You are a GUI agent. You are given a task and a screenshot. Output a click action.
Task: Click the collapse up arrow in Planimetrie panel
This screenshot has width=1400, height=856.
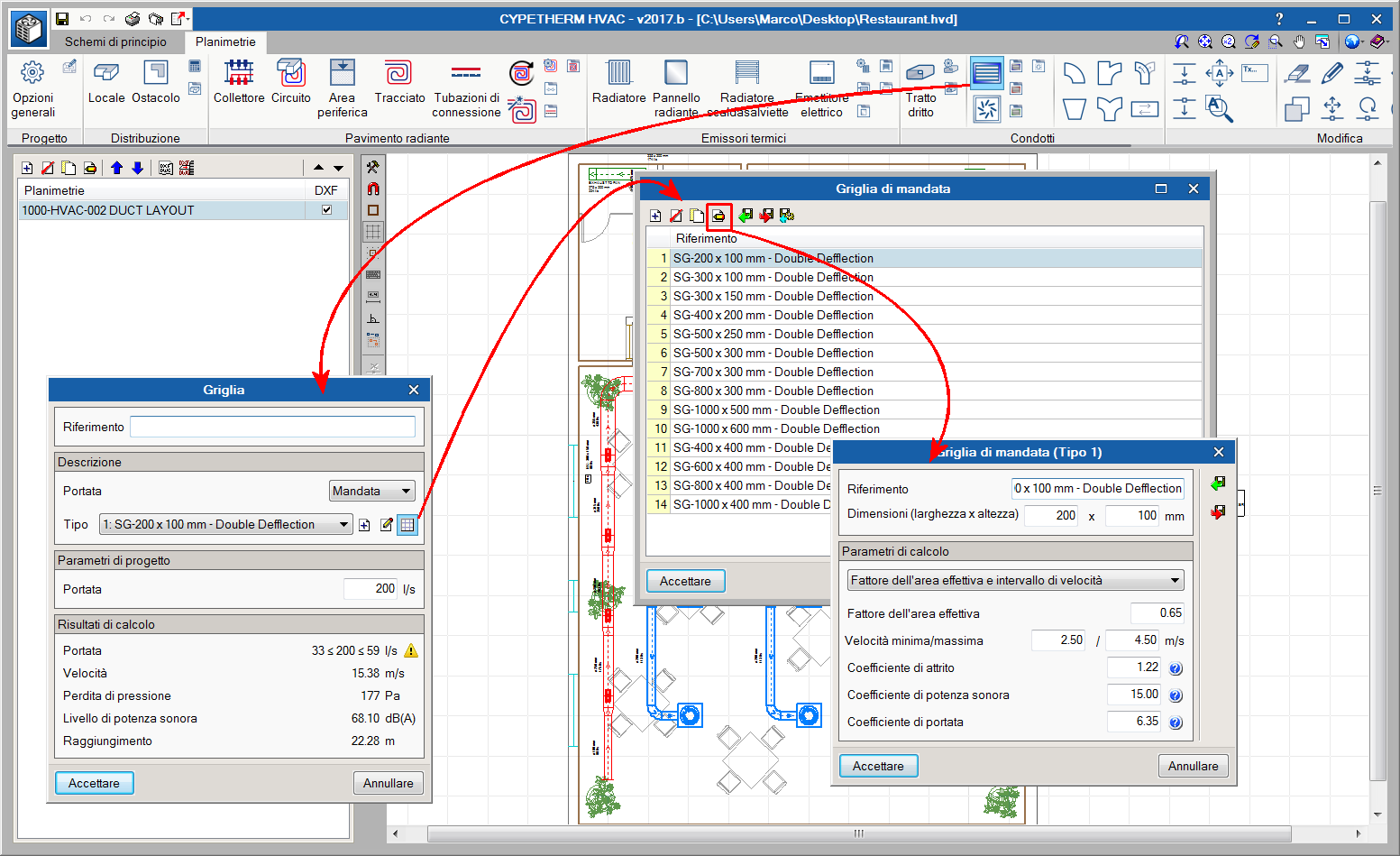(318, 168)
